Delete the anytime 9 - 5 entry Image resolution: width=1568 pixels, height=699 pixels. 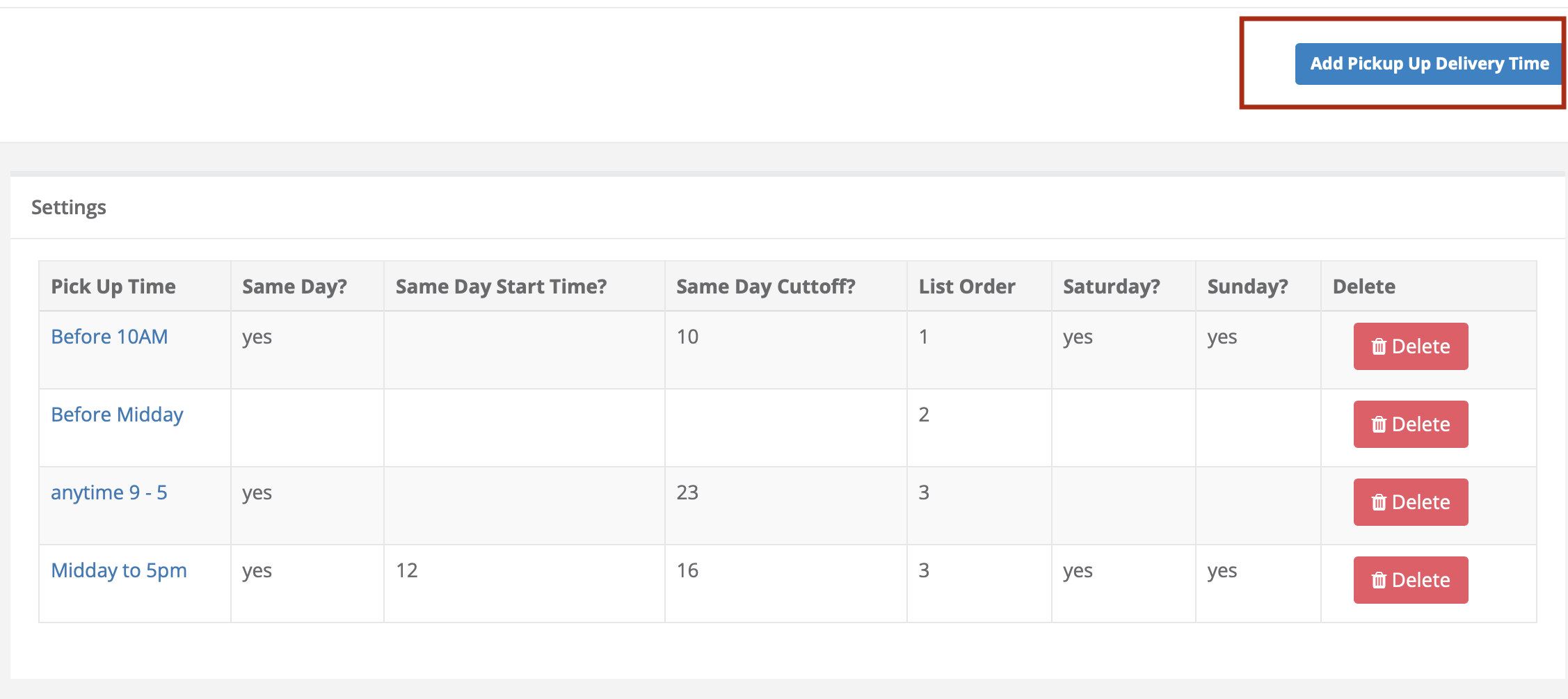click(x=1411, y=502)
